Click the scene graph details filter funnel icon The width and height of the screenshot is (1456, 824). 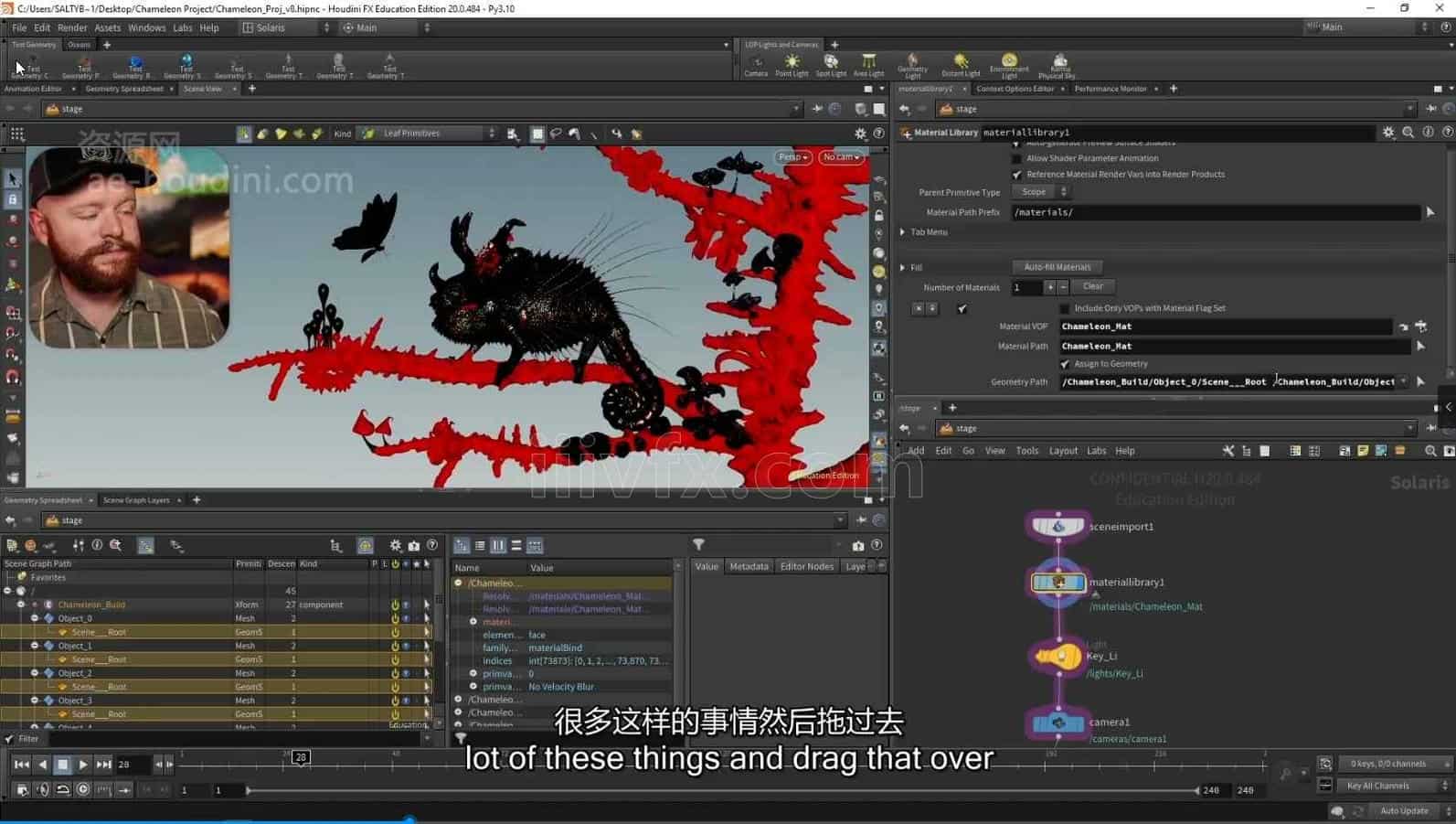(x=698, y=545)
